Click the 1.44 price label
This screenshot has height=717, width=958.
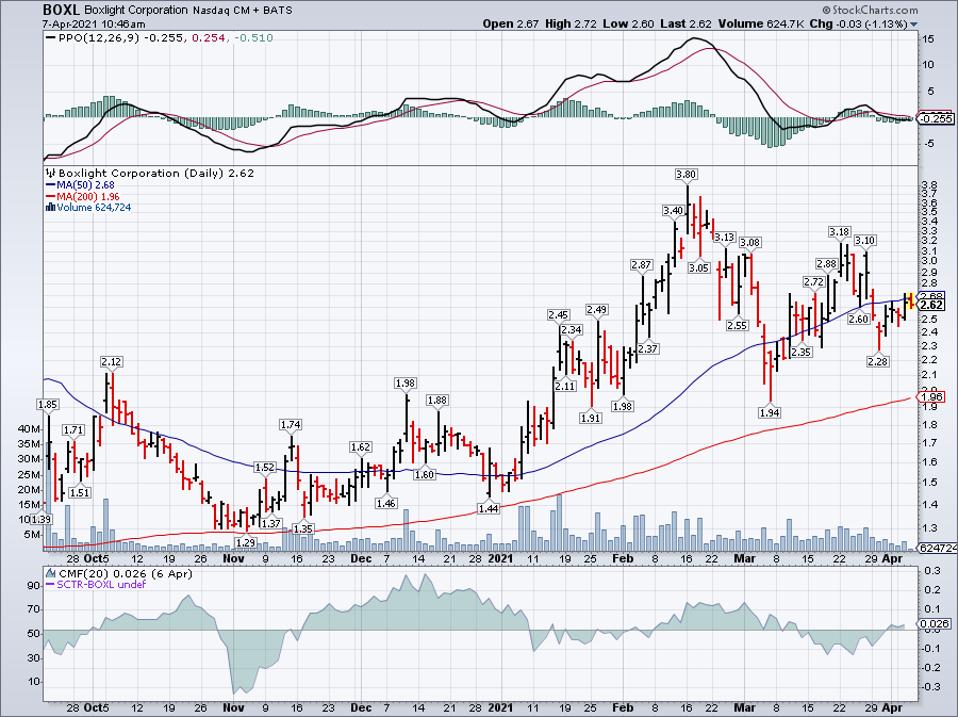point(488,508)
